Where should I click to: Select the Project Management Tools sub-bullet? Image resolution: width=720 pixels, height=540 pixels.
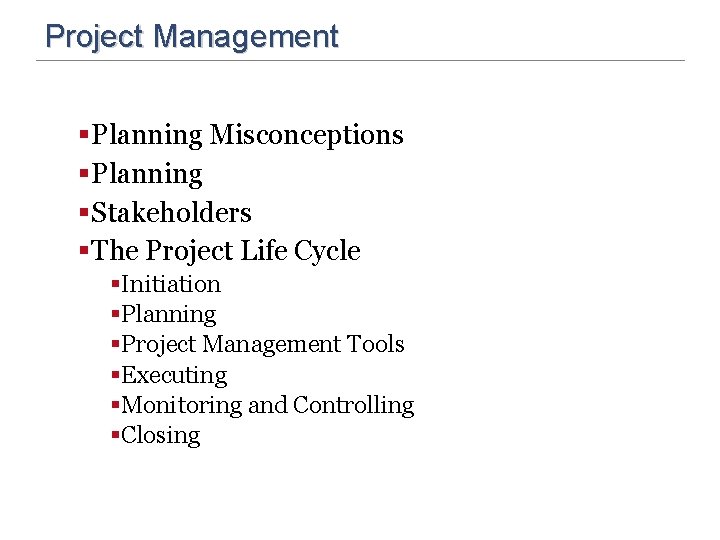tap(263, 345)
